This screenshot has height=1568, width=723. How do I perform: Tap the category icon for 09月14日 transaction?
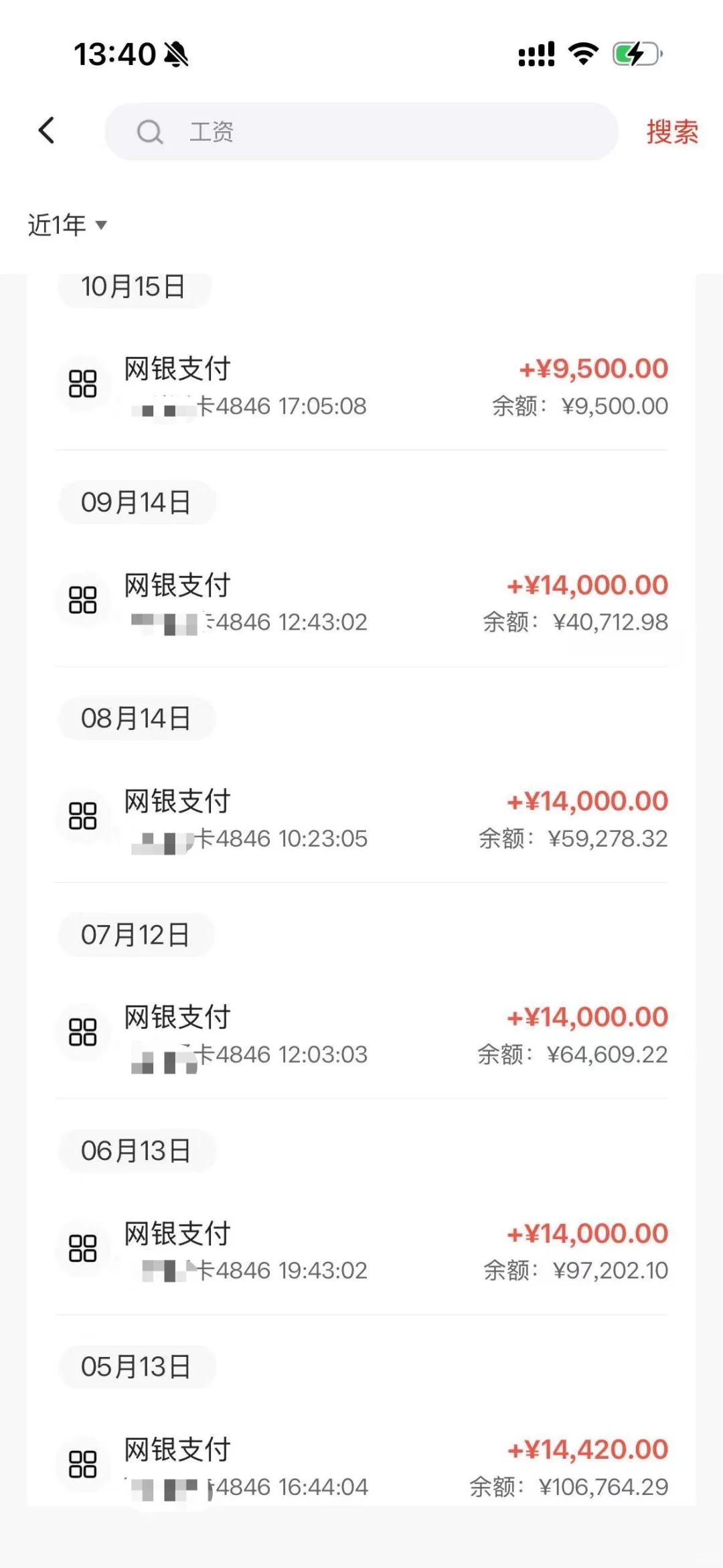pos(83,600)
